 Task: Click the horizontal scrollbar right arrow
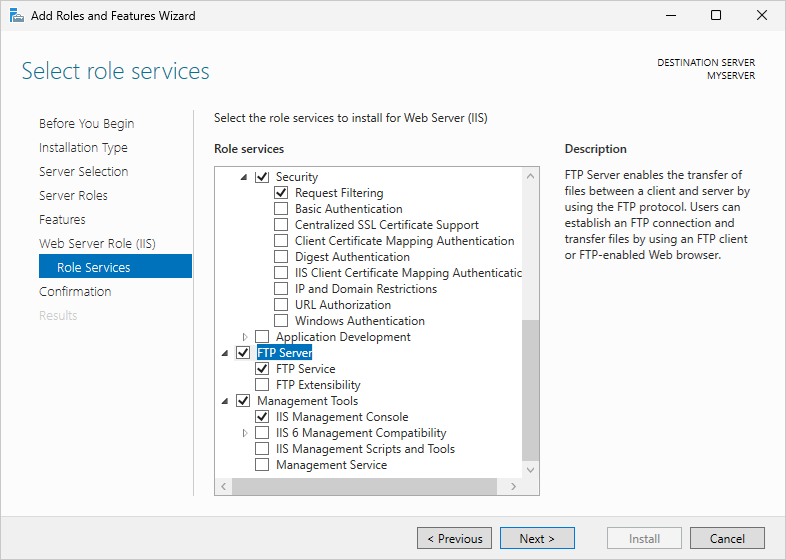(x=514, y=486)
